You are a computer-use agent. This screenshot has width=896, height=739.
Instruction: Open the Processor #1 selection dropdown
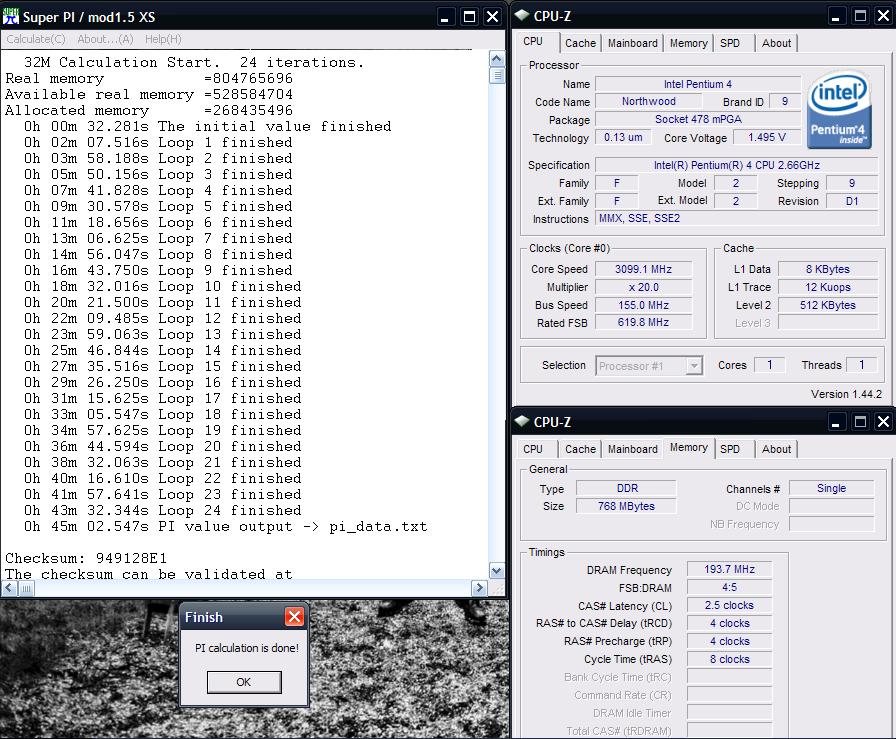click(694, 366)
